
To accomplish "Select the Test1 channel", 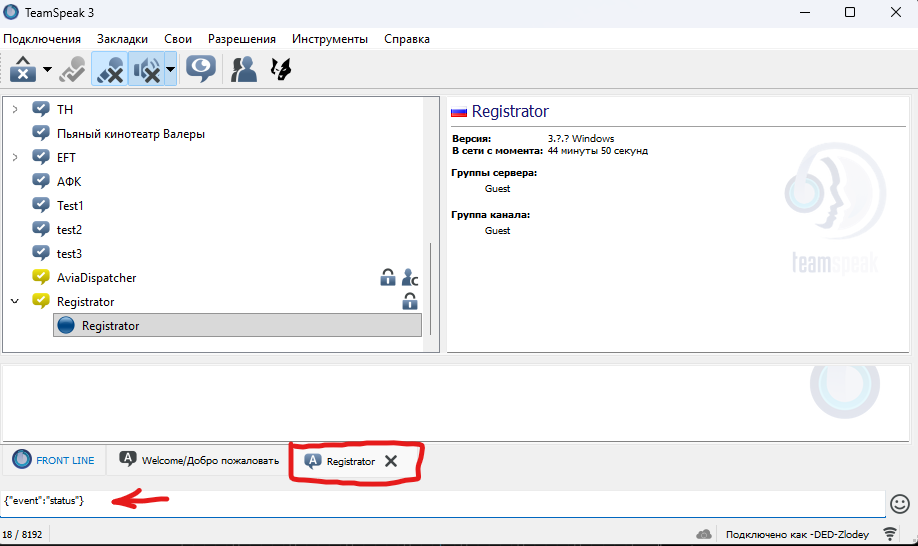I will [70, 205].
